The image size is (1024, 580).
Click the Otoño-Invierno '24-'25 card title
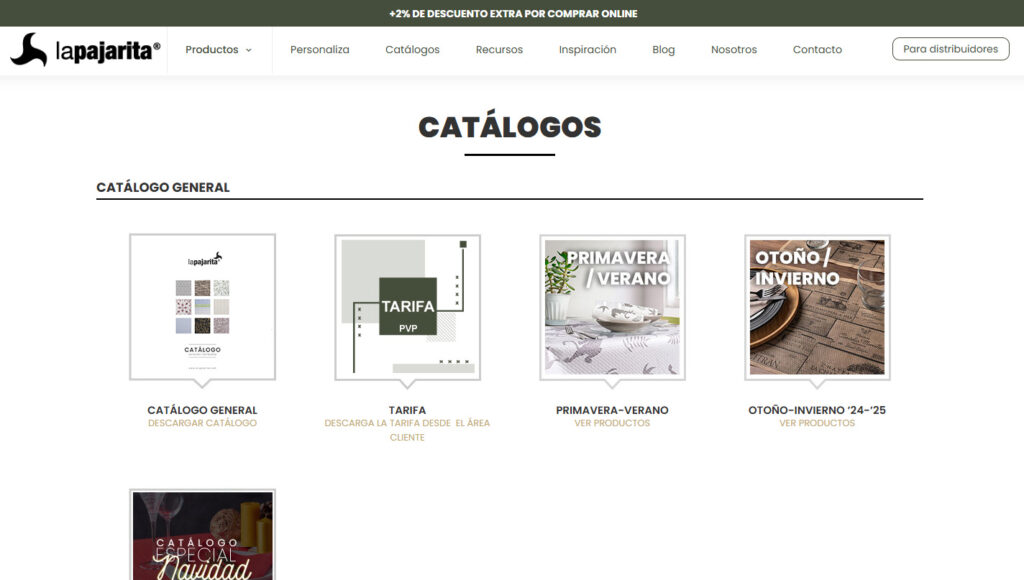pos(817,410)
